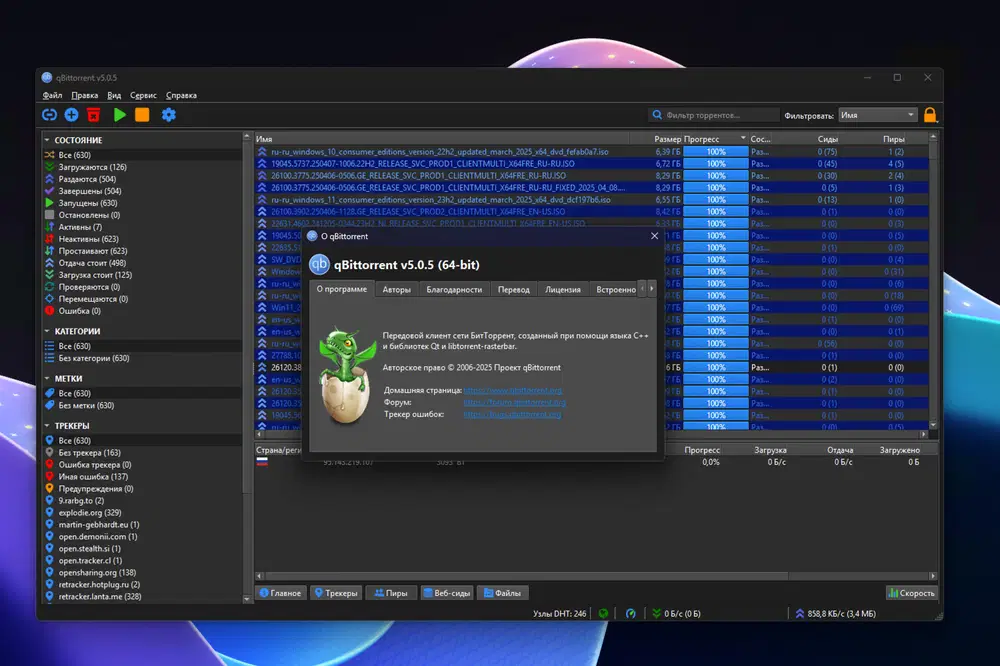This screenshot has height=666, width=1000.
Task: Click the orange lock interface icon
Action: [930, 115]
